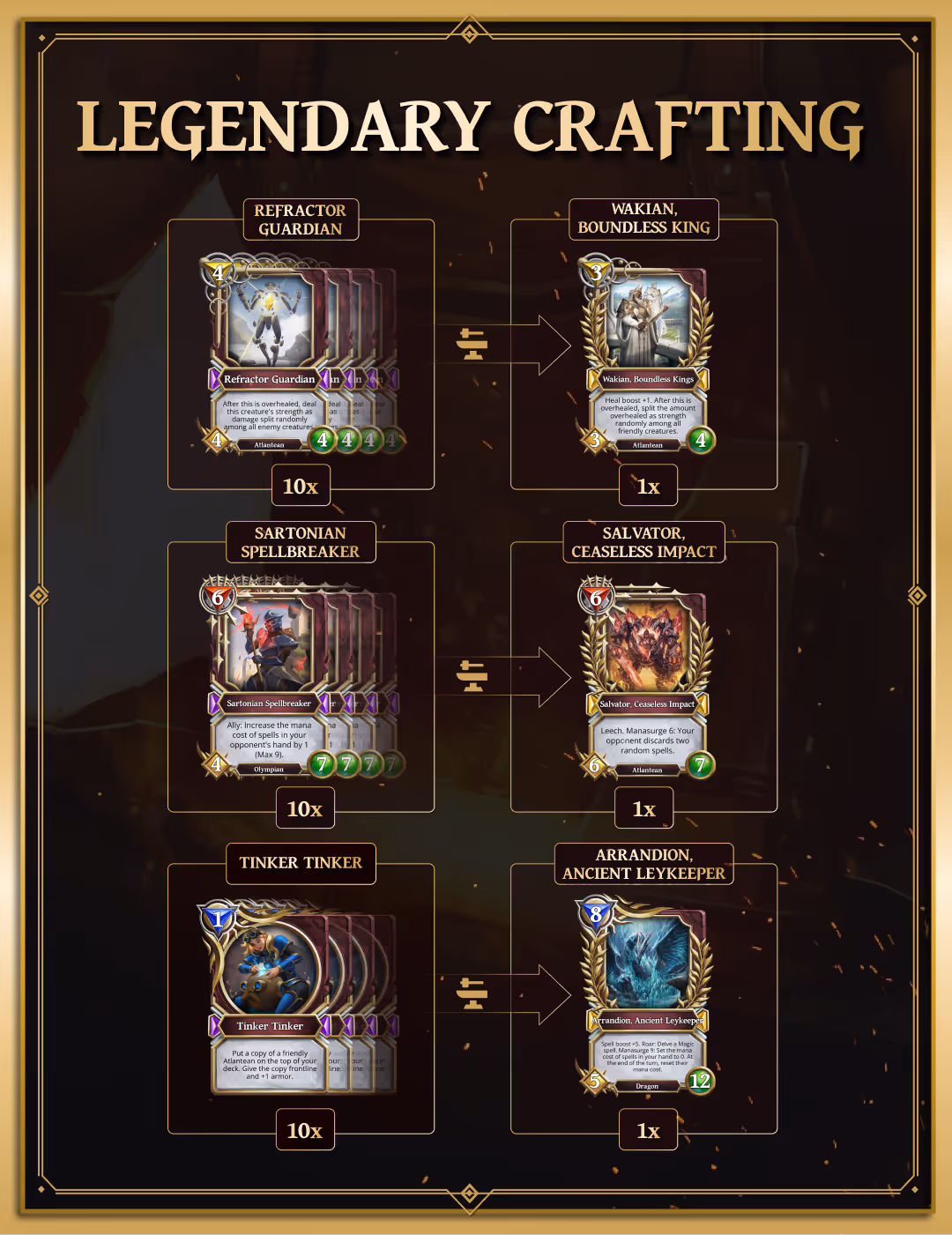The width and height of the screenshot is (952, 1235).
Task: Click the red mana 6 gem on Salvator card
Action: click(x=596, y=598)
